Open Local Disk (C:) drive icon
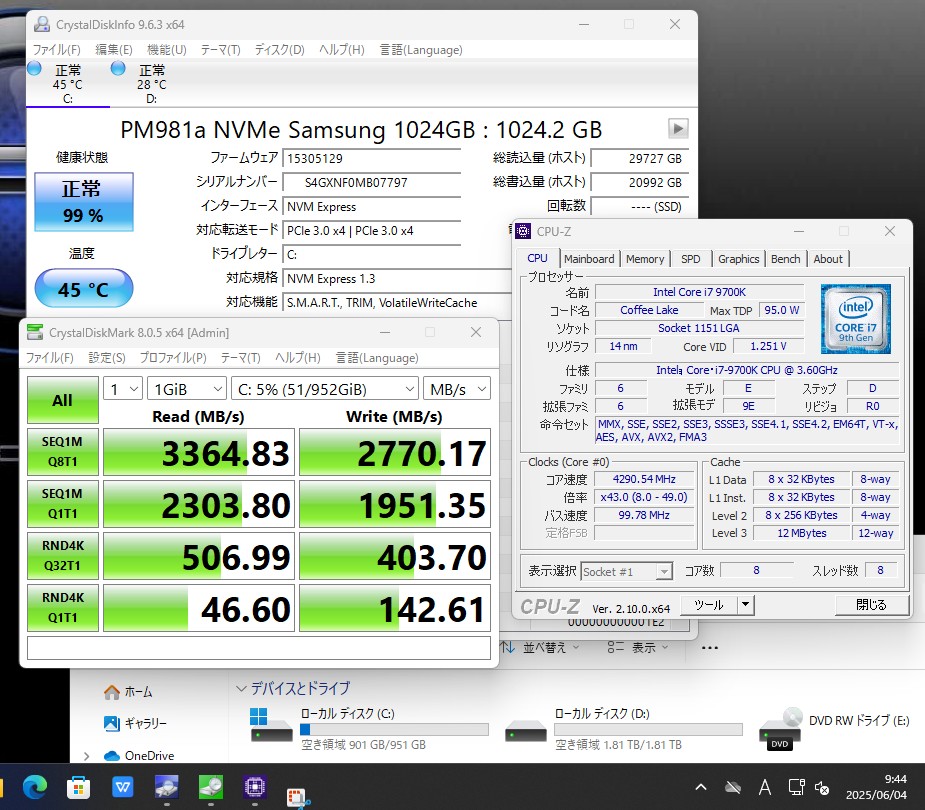925x810 pixels. click(x=271, y=726)
